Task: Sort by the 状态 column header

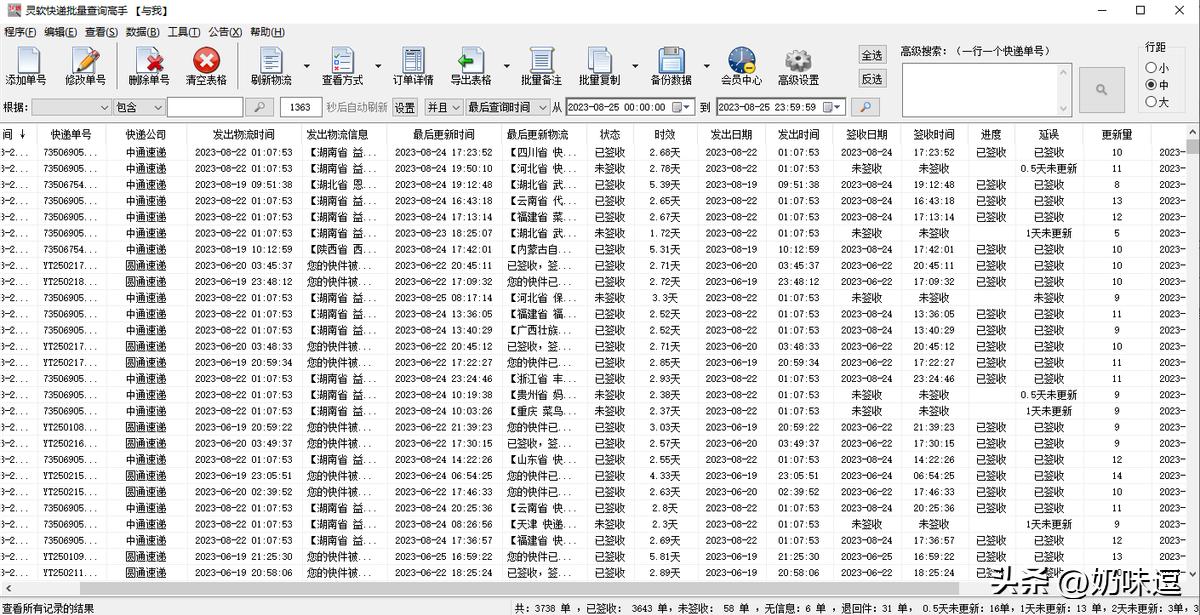Action: (x=610, y=134)
